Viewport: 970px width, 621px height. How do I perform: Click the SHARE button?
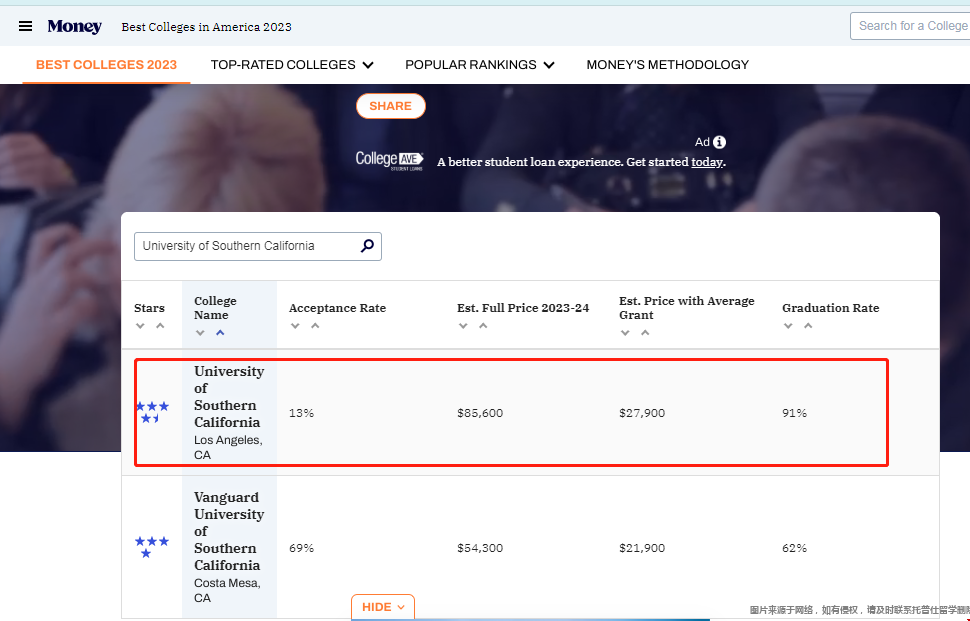pos(390,106)
